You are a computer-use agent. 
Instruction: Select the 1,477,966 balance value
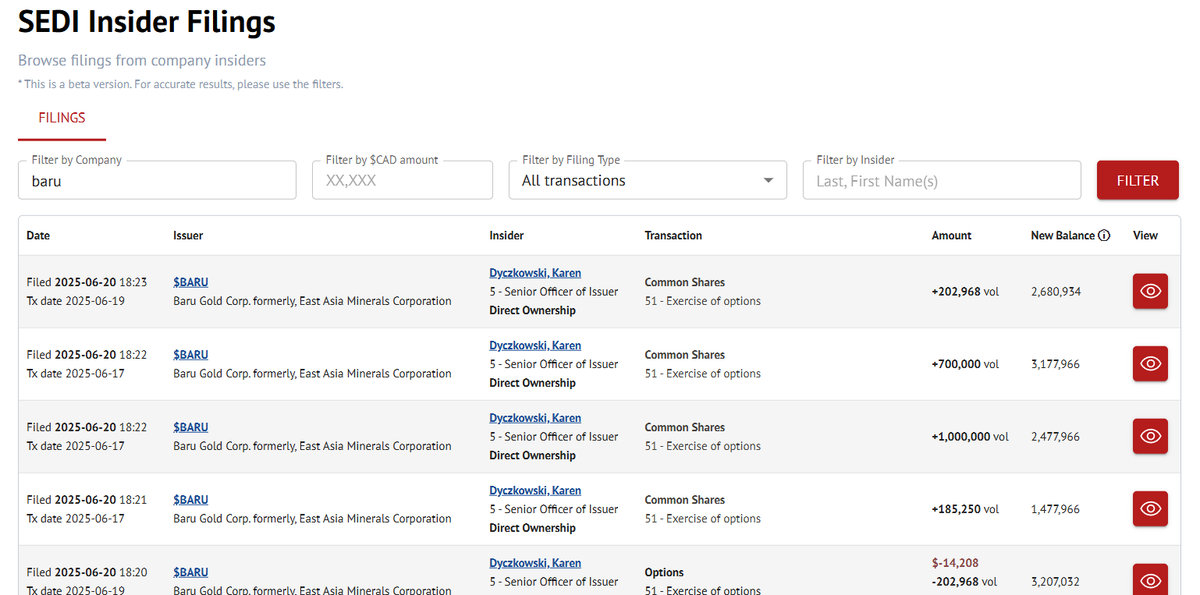(x=1056, y=509)
